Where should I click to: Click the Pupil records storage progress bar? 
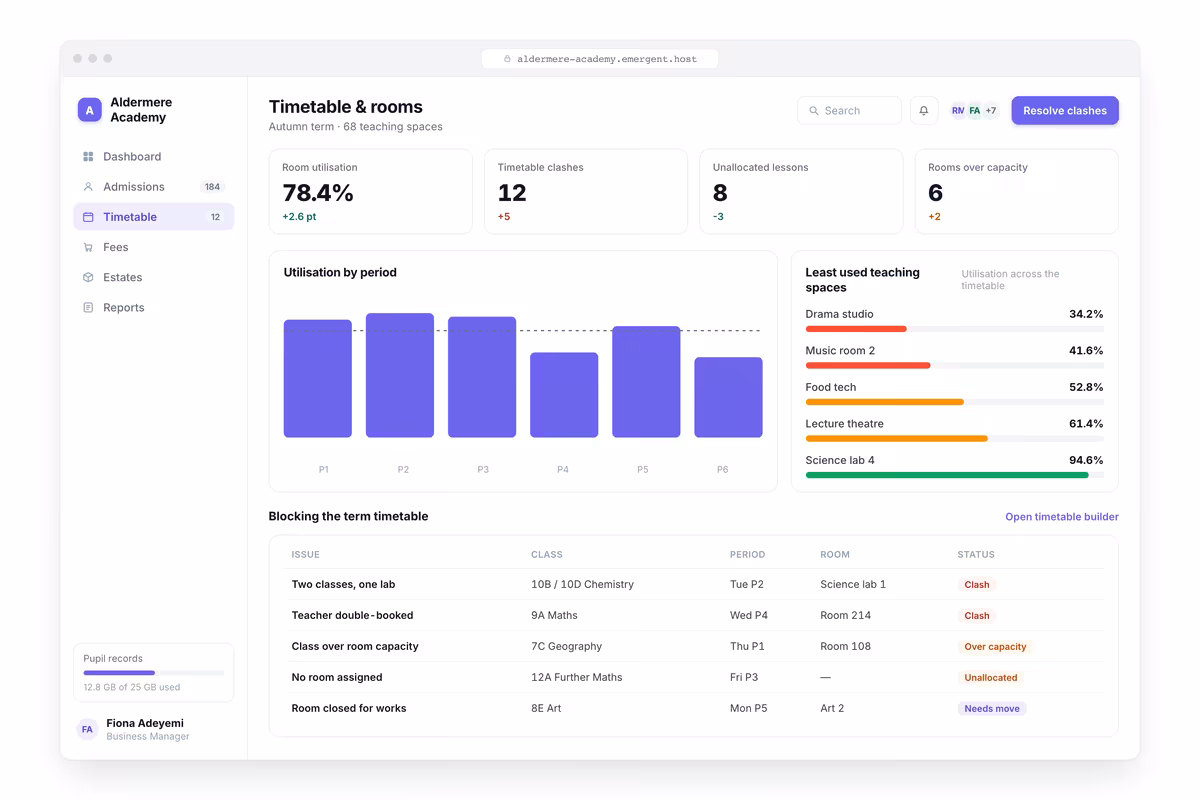(x=154, y=673)
